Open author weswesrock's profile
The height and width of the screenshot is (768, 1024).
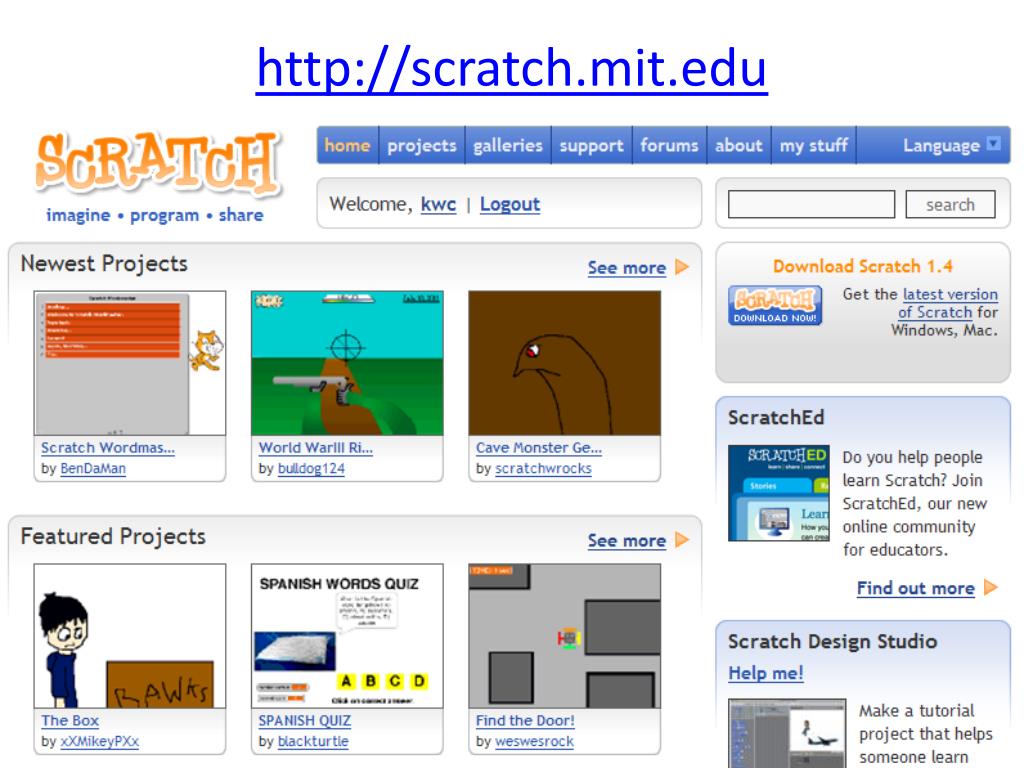pos(534,742)
